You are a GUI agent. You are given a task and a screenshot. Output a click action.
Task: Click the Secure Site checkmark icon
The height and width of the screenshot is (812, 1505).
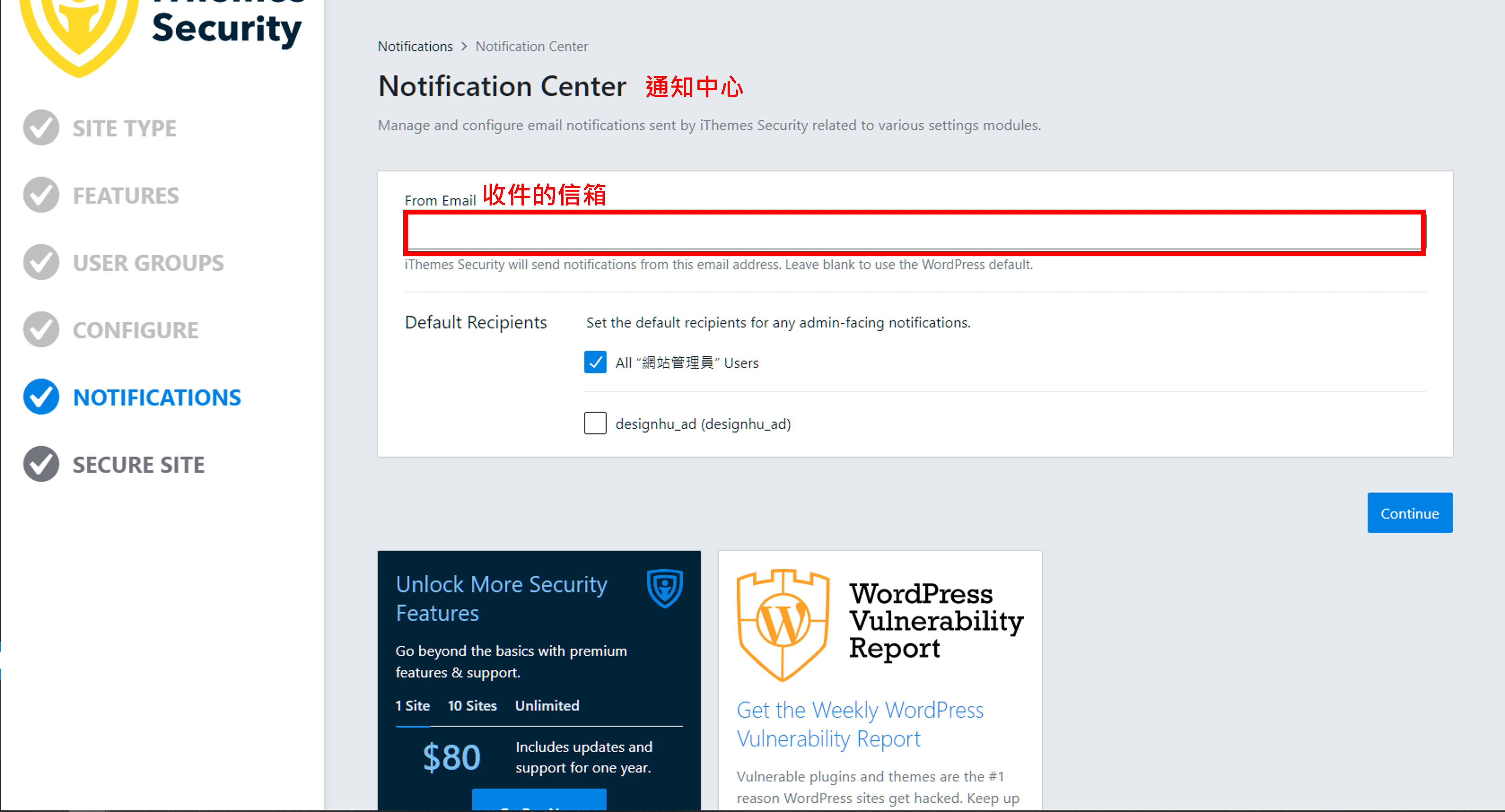pos(41,464)
